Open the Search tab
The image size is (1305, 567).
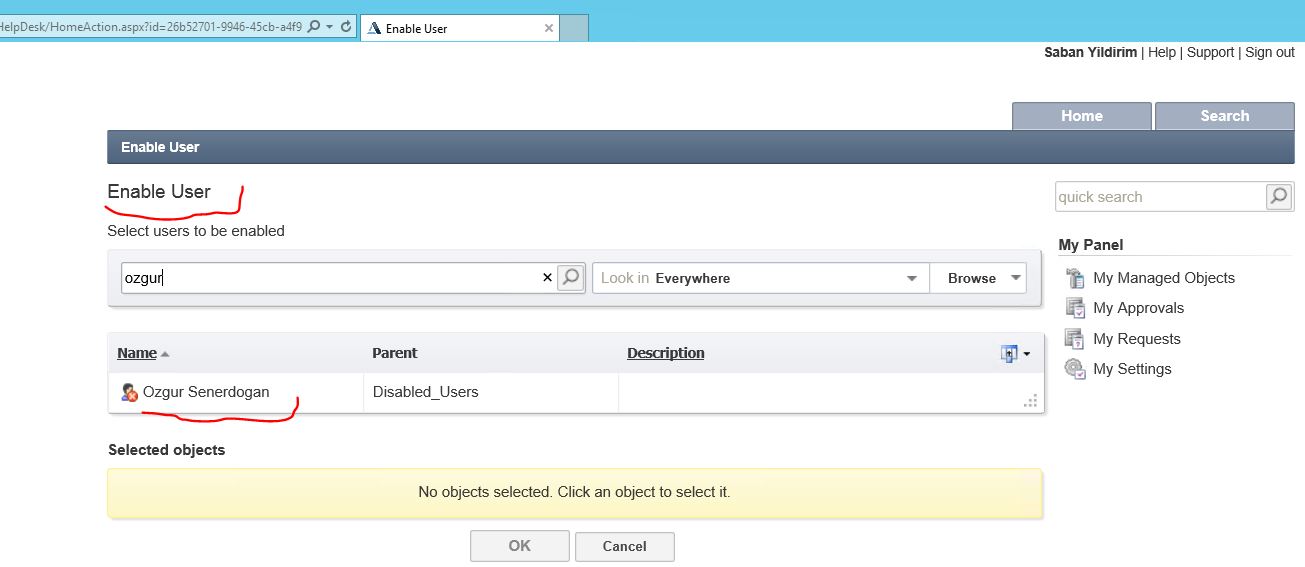tap(1225, 116)
